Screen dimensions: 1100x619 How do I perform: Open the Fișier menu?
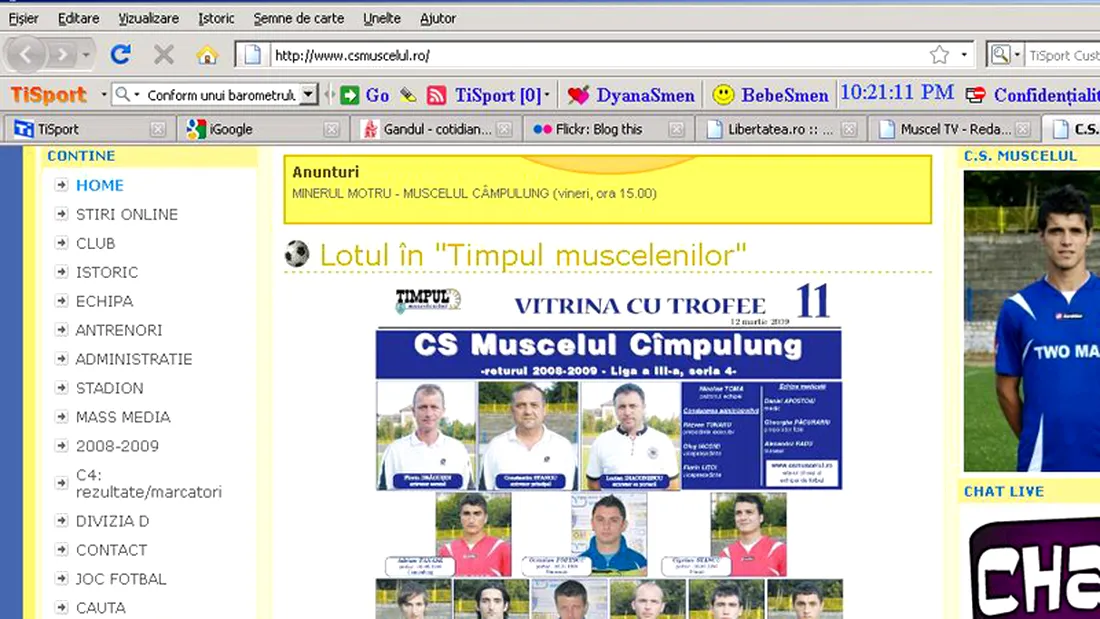[x=23, y=19]
